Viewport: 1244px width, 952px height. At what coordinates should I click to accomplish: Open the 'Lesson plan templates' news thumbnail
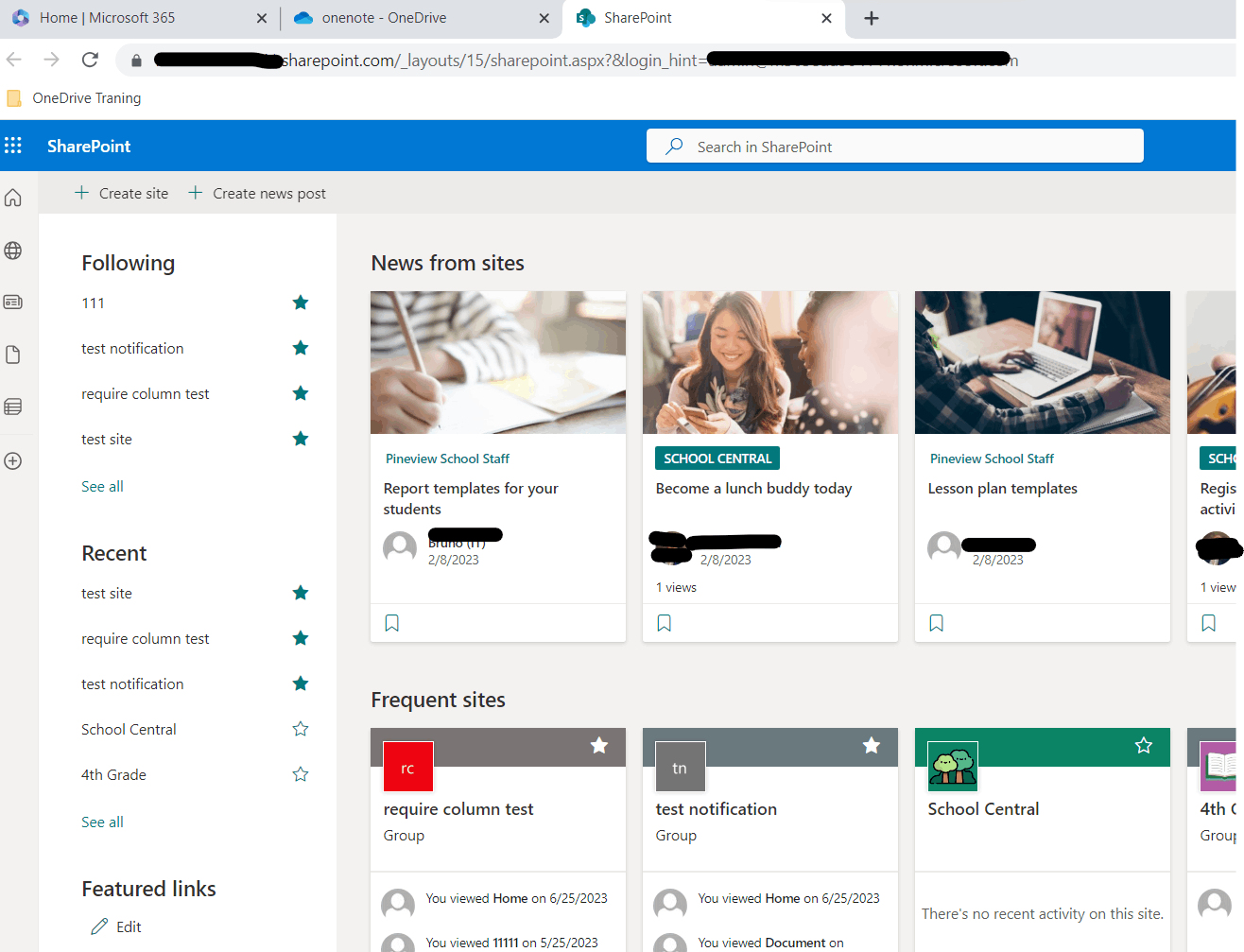(x=1043, y=362)
